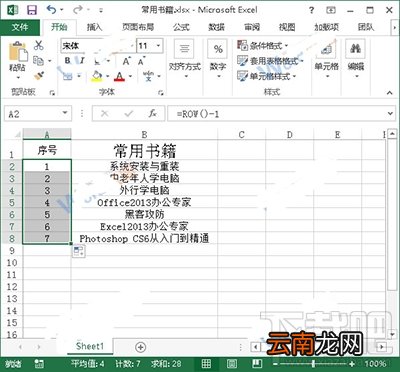Click the 100% zoom level
400x372 pixels.
(x=375, y=364)
